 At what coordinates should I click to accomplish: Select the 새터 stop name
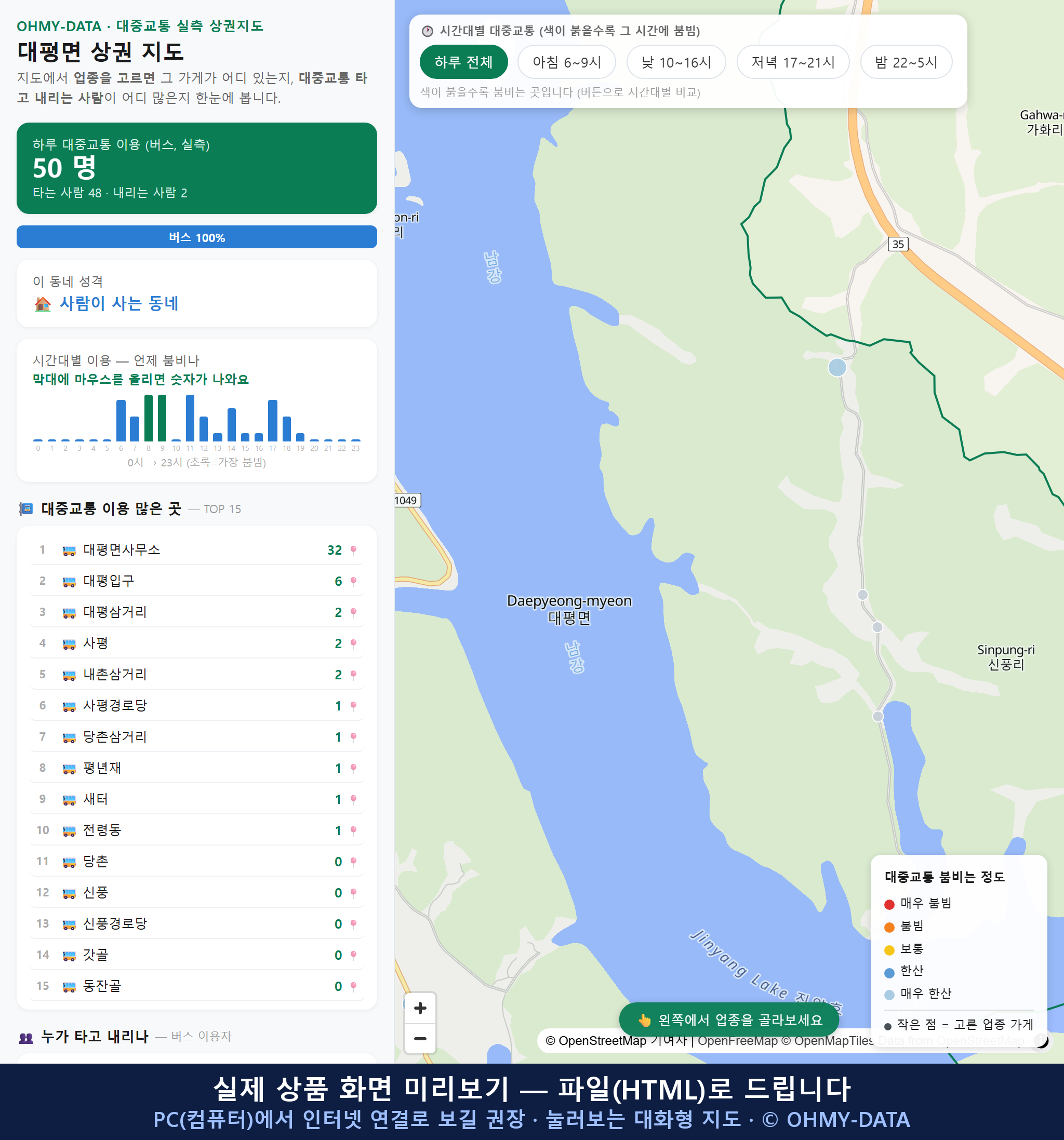coord(96,799)
